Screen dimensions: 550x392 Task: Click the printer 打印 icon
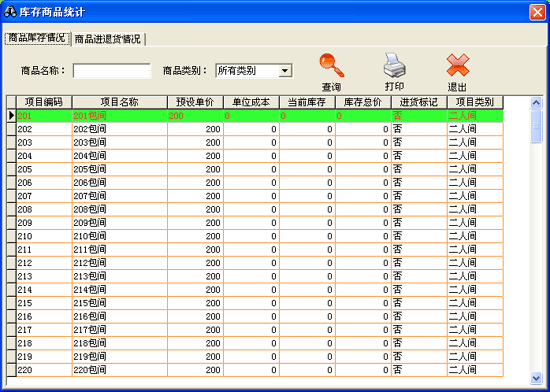(394, 65)
